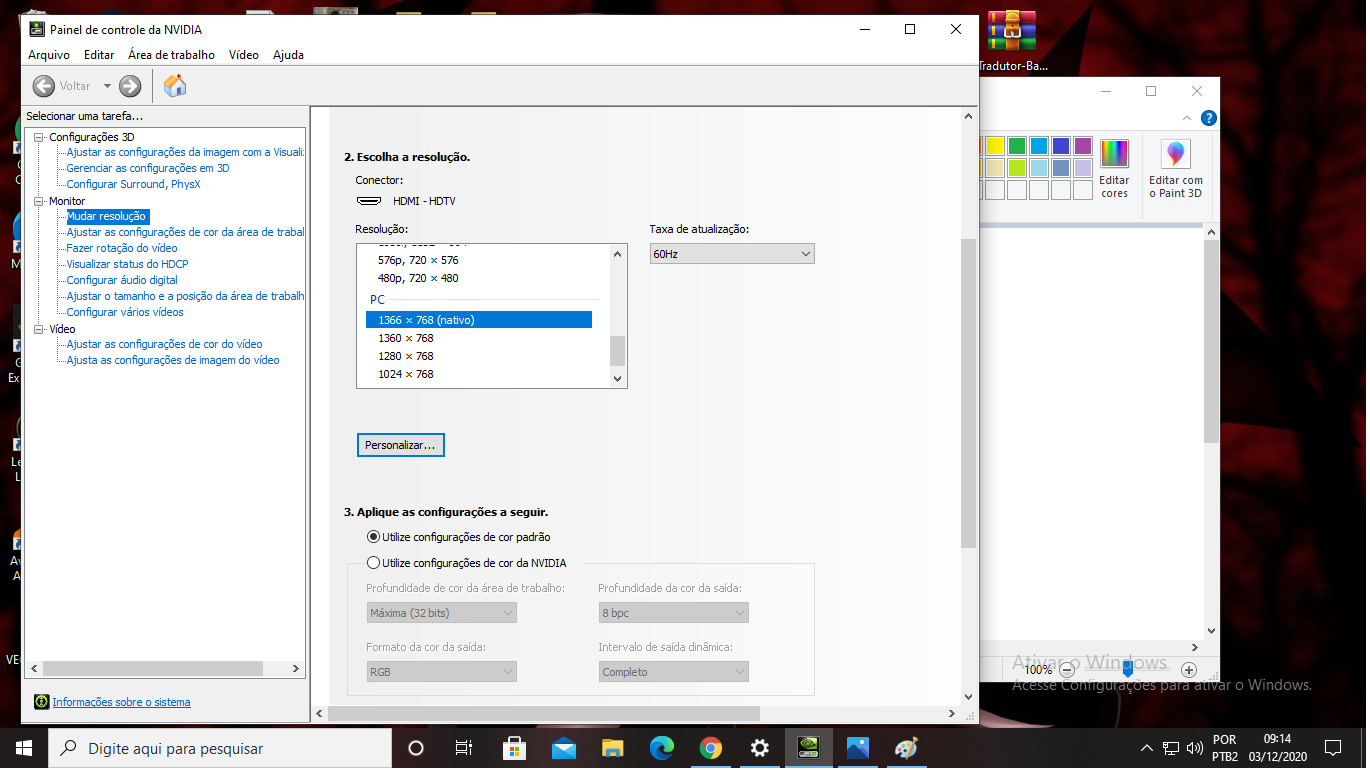Image resolution: width=1370 pixels, height=770 pixels.
Task: Go to the NVIDIA home page icon
Action: [x=175, y=86]
